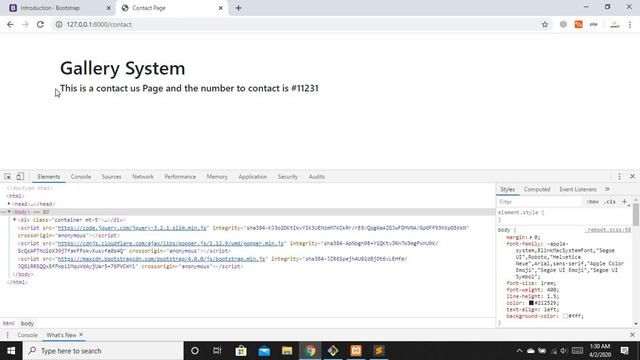
Task: Switch to the drawer Console tab
Action: (x=27, y=335)
